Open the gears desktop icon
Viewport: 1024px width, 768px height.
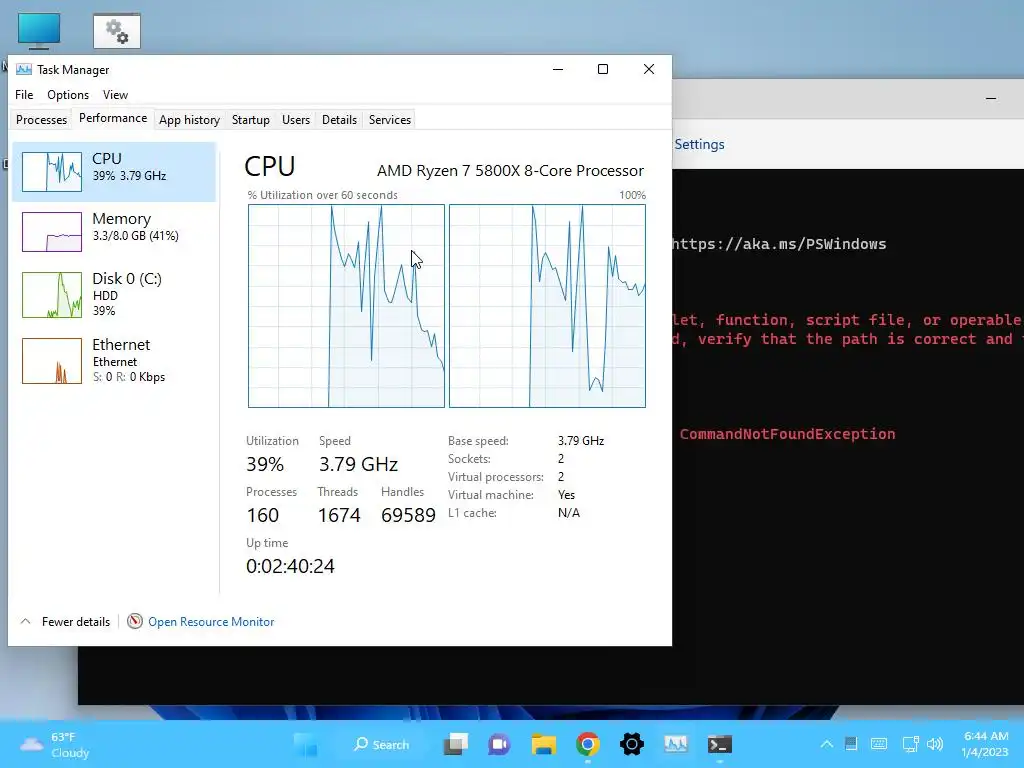click(117, 31)
